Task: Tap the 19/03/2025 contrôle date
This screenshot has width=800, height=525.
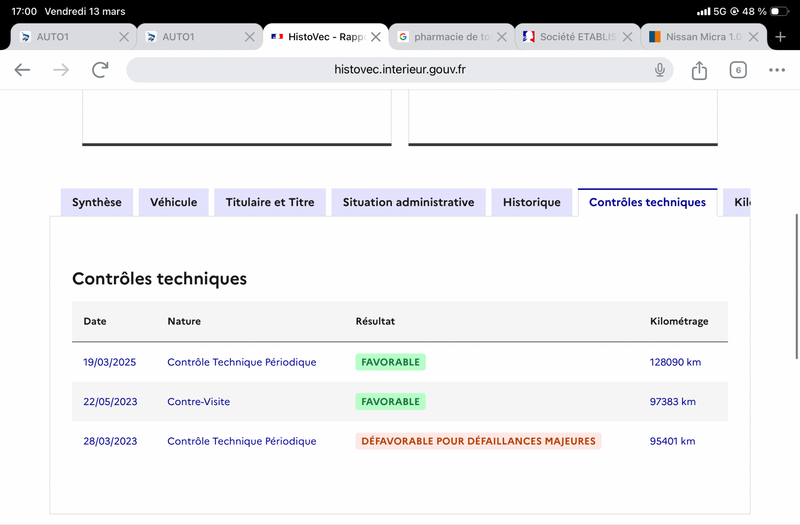Action: (x=109, y=362)
